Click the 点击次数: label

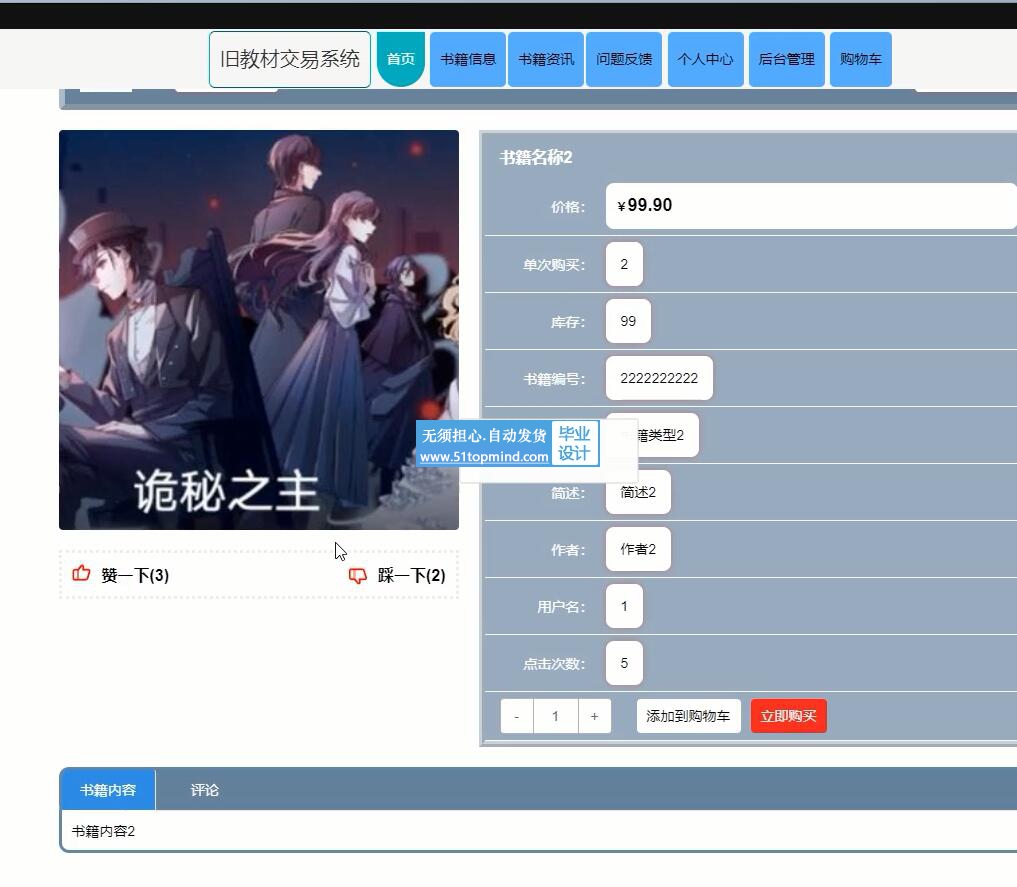pos(555,665)
